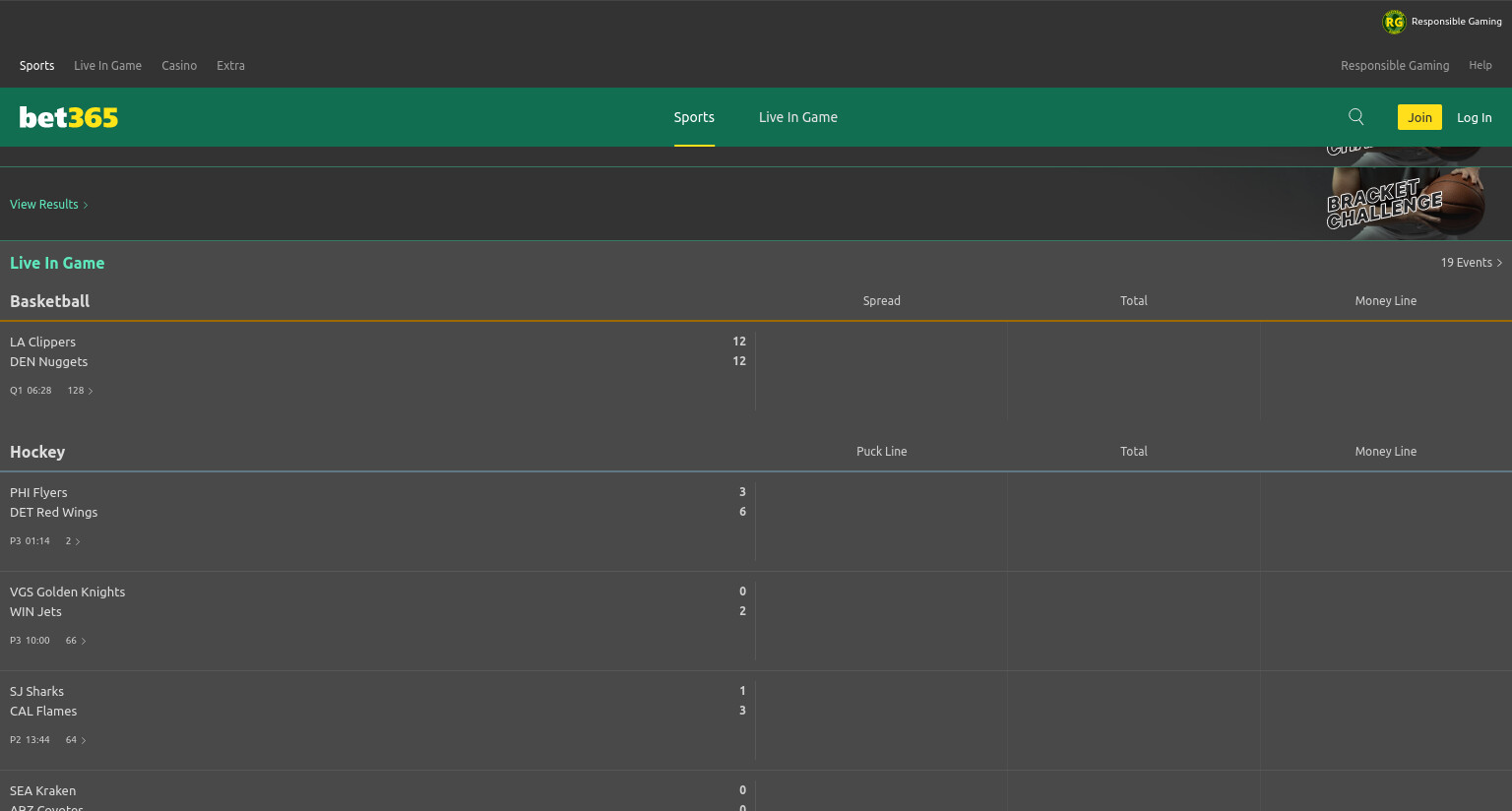Open the Help link
This screenshot has width=1512, height=811.
pyautogui.click(x=1480, y=66)
